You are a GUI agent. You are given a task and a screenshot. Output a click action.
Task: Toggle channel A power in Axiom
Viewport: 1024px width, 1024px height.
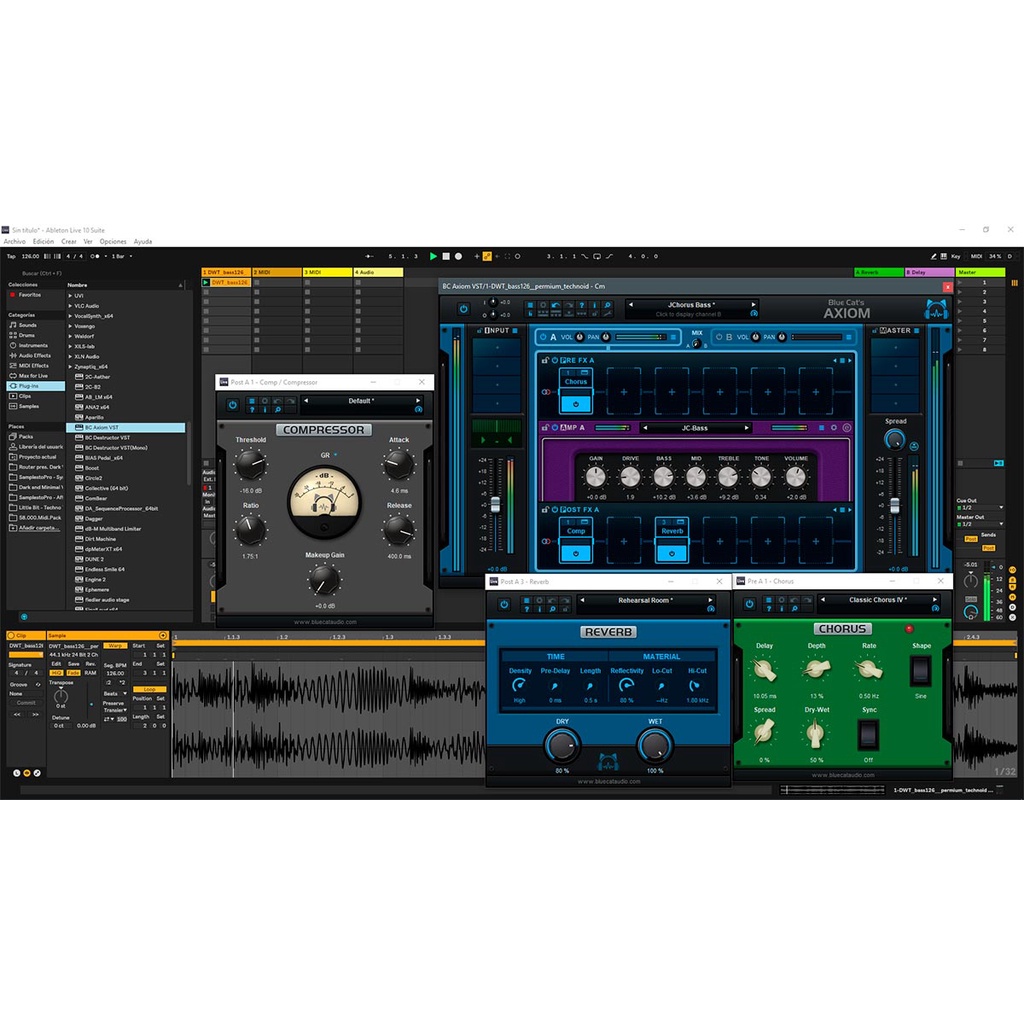click(543, 337)
